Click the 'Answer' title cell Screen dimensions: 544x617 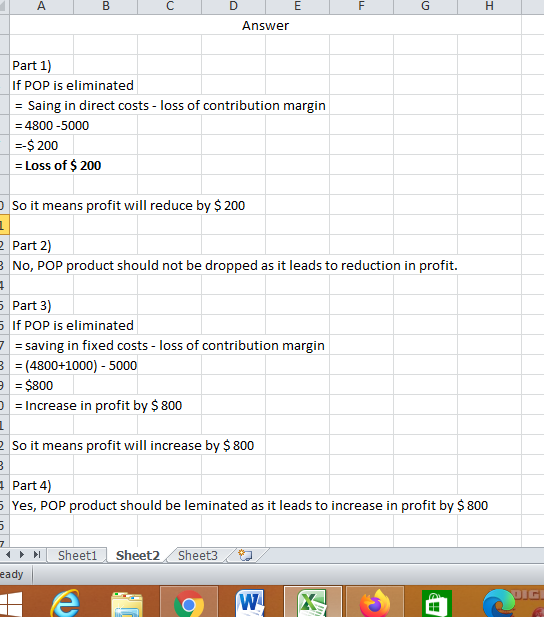265,25
